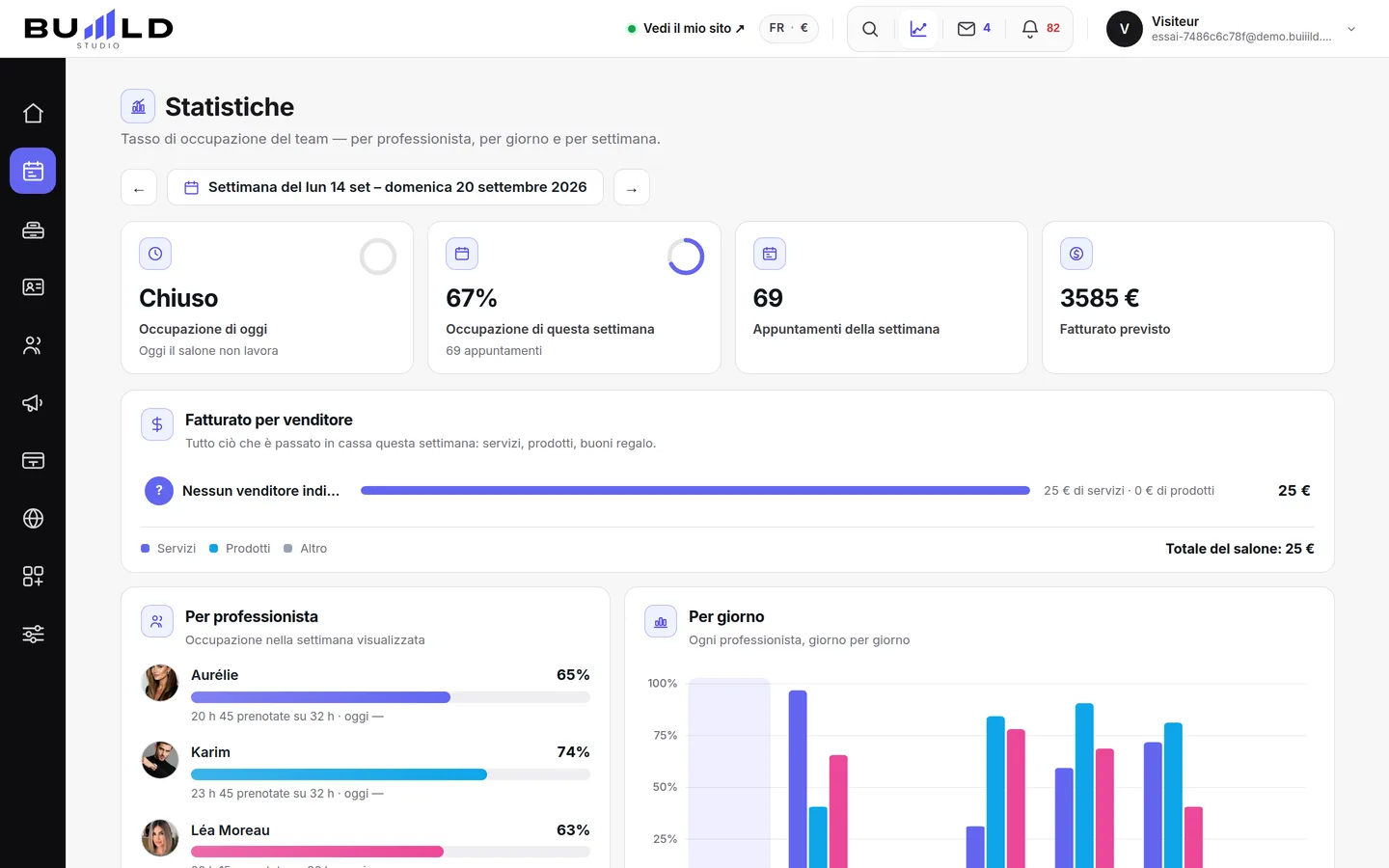
Task: Click the 'Nessun venditore indi...' row label
Action: point(260,491)
